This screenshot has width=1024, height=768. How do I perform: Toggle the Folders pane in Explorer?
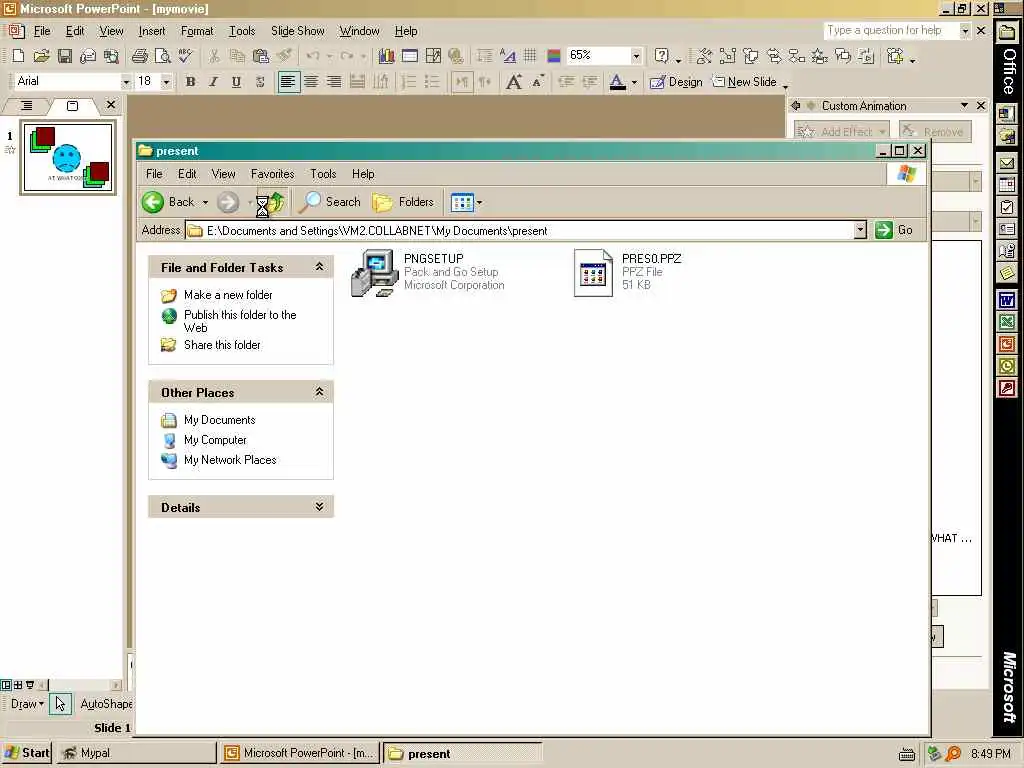403,202
